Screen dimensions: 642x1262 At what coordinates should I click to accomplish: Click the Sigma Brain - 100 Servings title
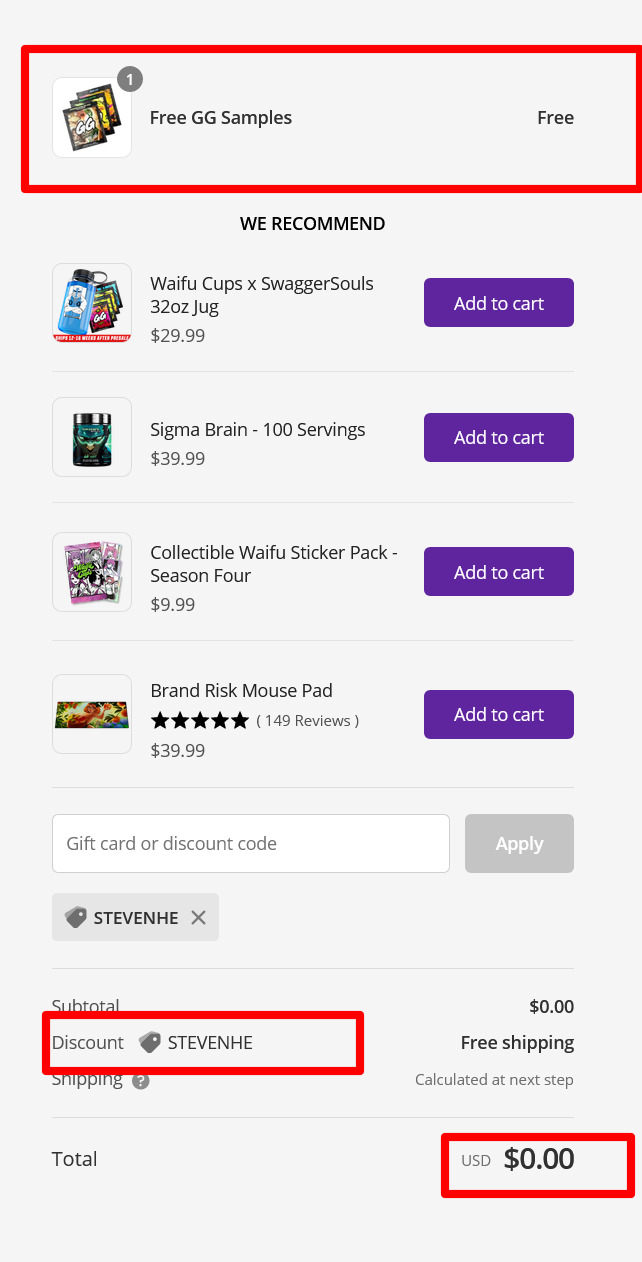coord(258,430)
